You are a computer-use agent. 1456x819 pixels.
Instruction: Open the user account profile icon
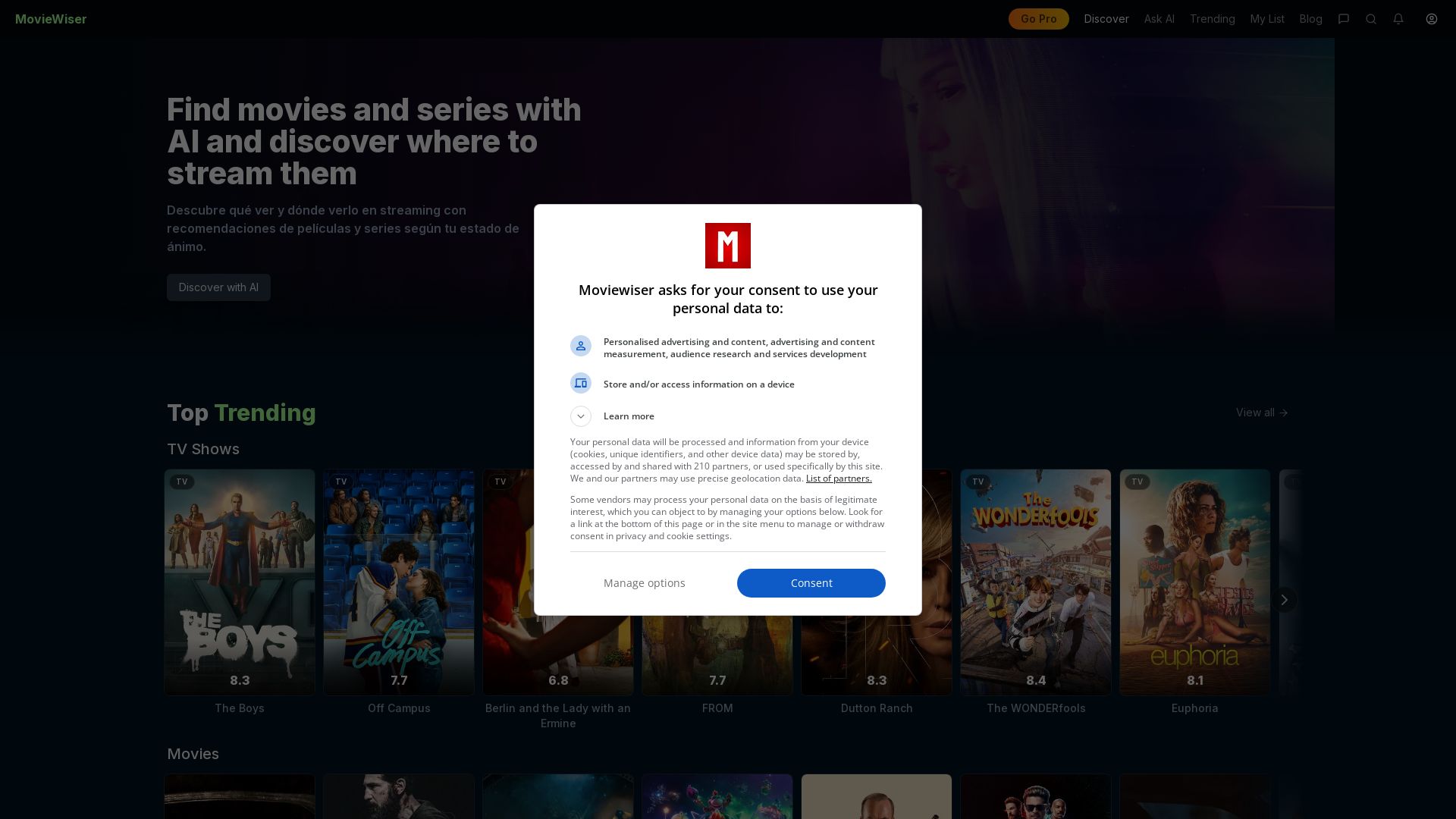[1432, 19]
